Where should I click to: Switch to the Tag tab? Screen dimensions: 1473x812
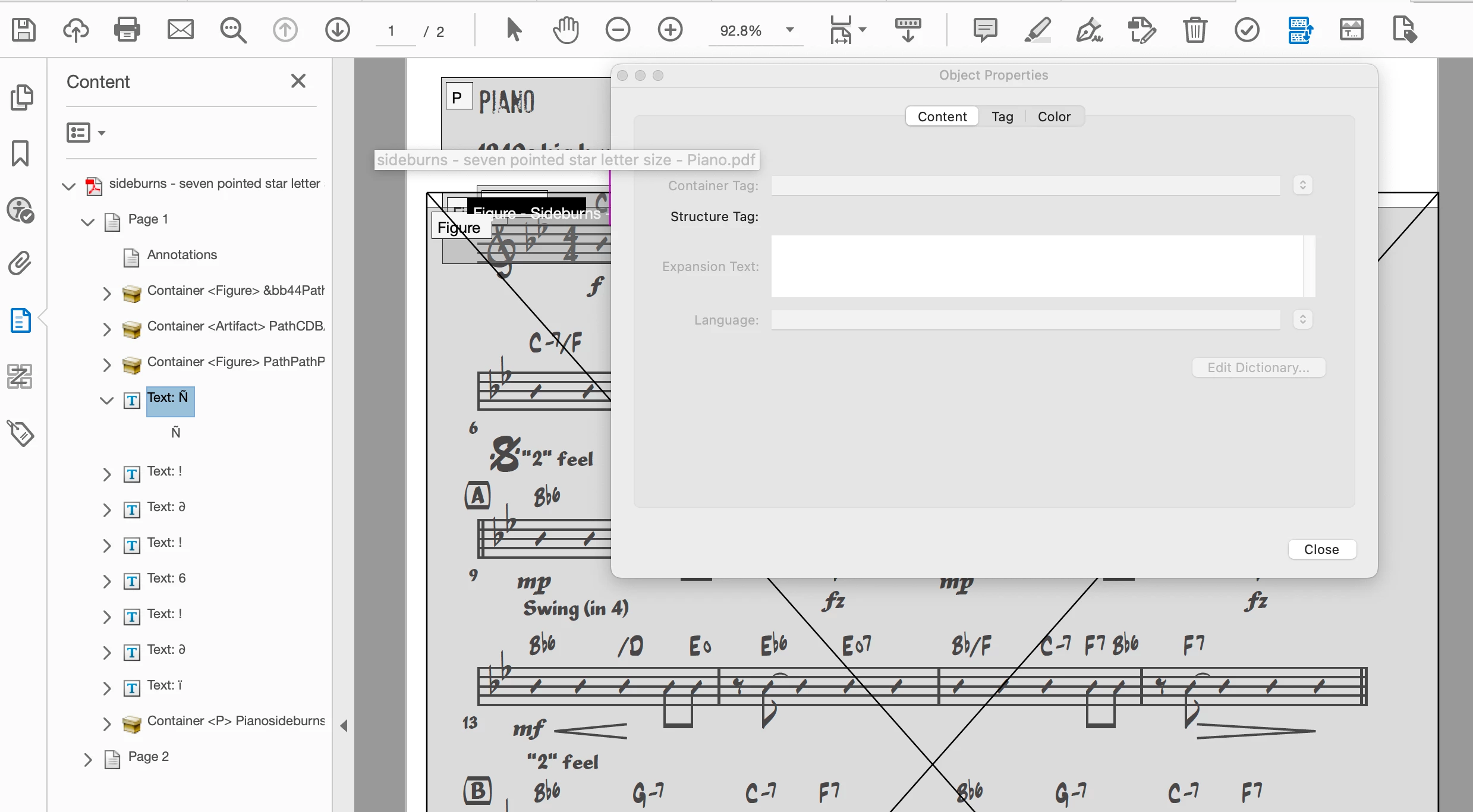1002,117
